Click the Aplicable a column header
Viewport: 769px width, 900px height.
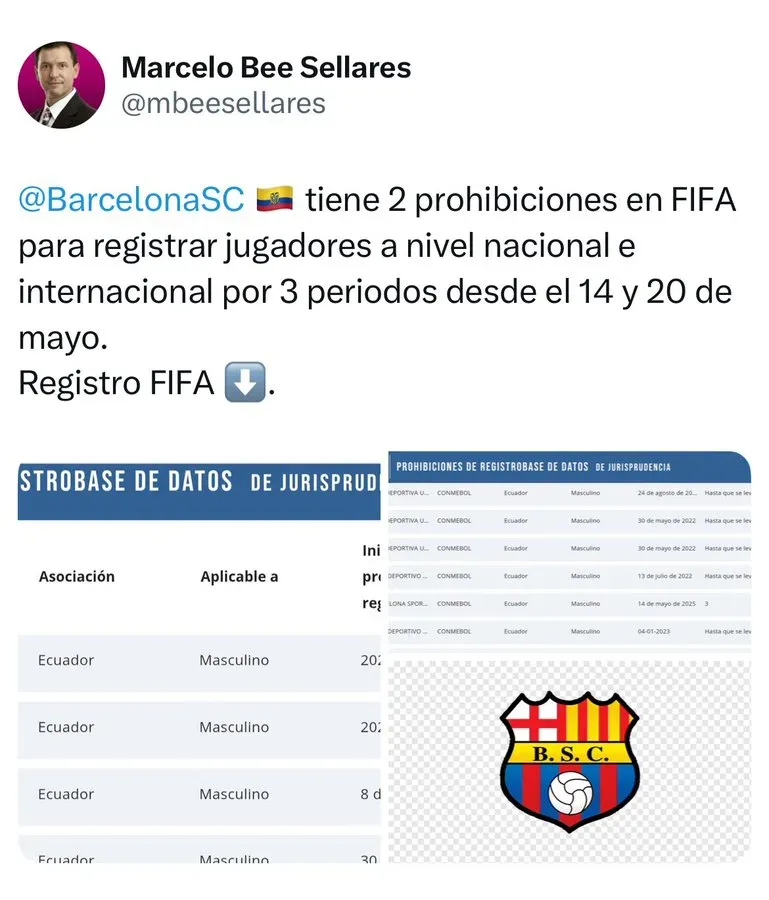click(x=239, y=576)
